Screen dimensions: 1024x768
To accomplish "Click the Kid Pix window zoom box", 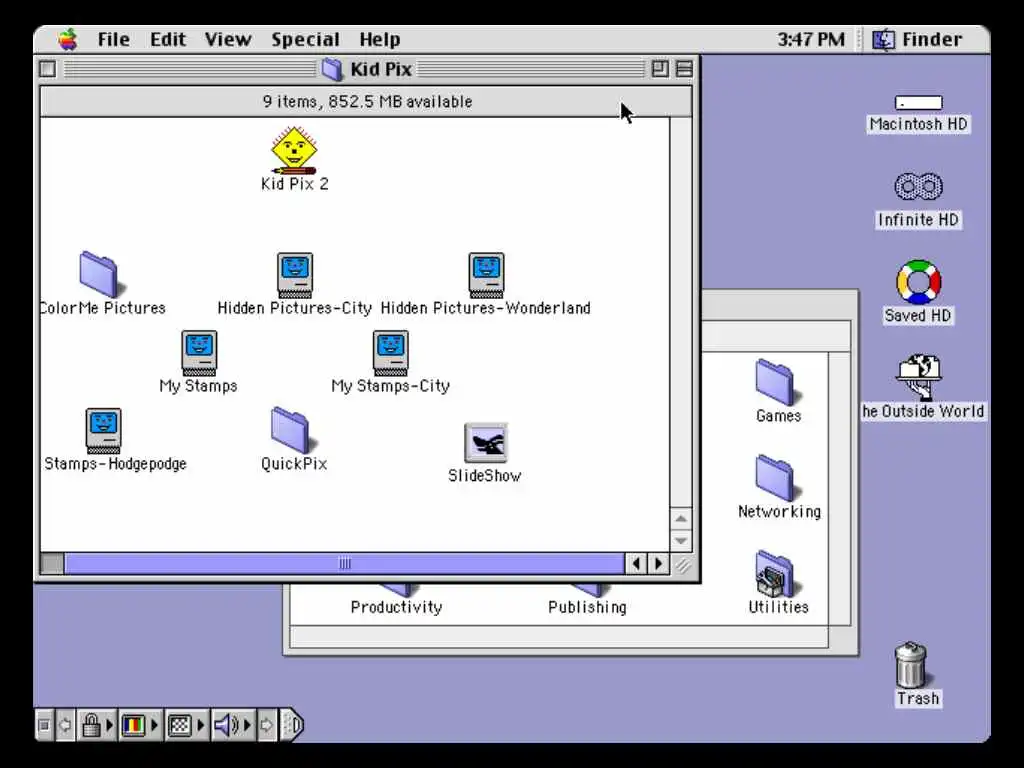I will click(x=660, y=69).
